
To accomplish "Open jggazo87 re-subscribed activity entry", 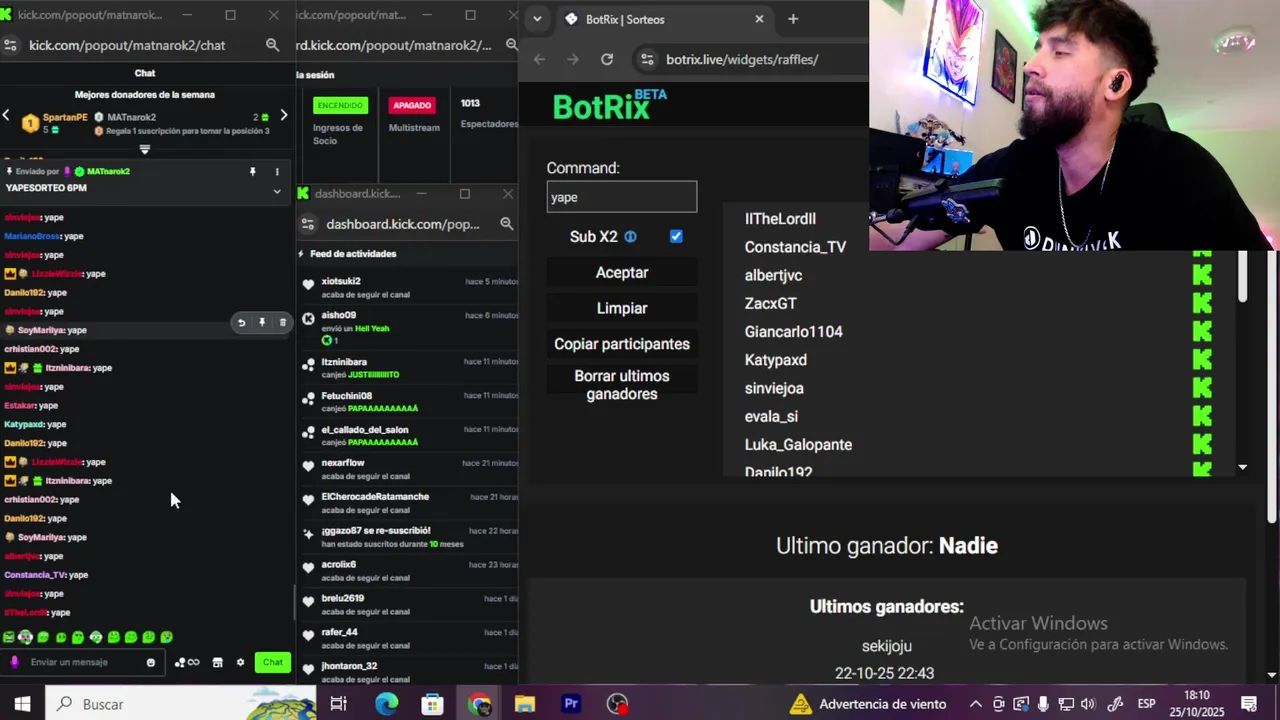I will pyautogui.click(x=409, y=536).
